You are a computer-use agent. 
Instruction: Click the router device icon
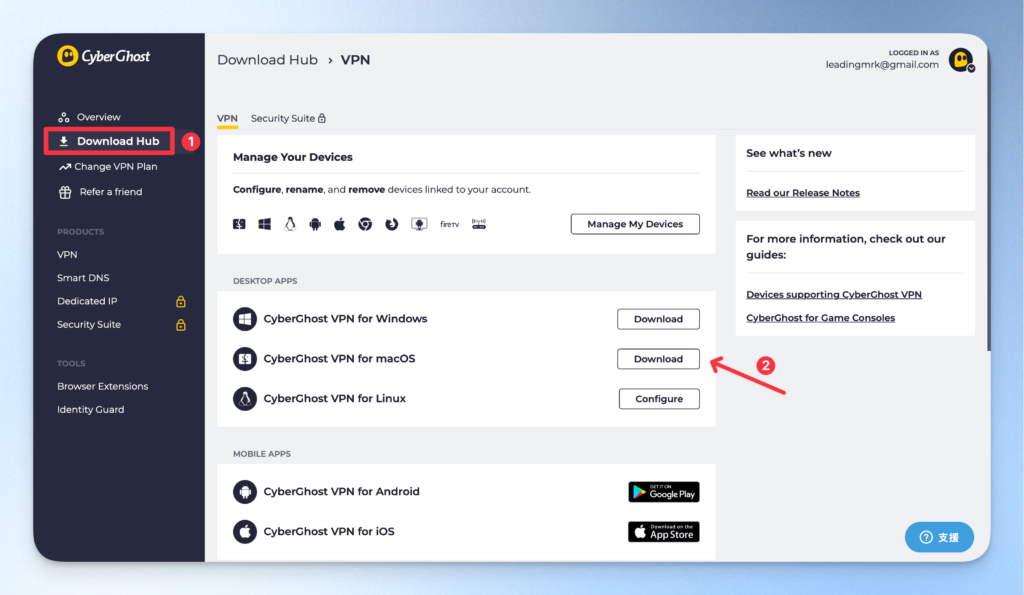pos(479,224)
